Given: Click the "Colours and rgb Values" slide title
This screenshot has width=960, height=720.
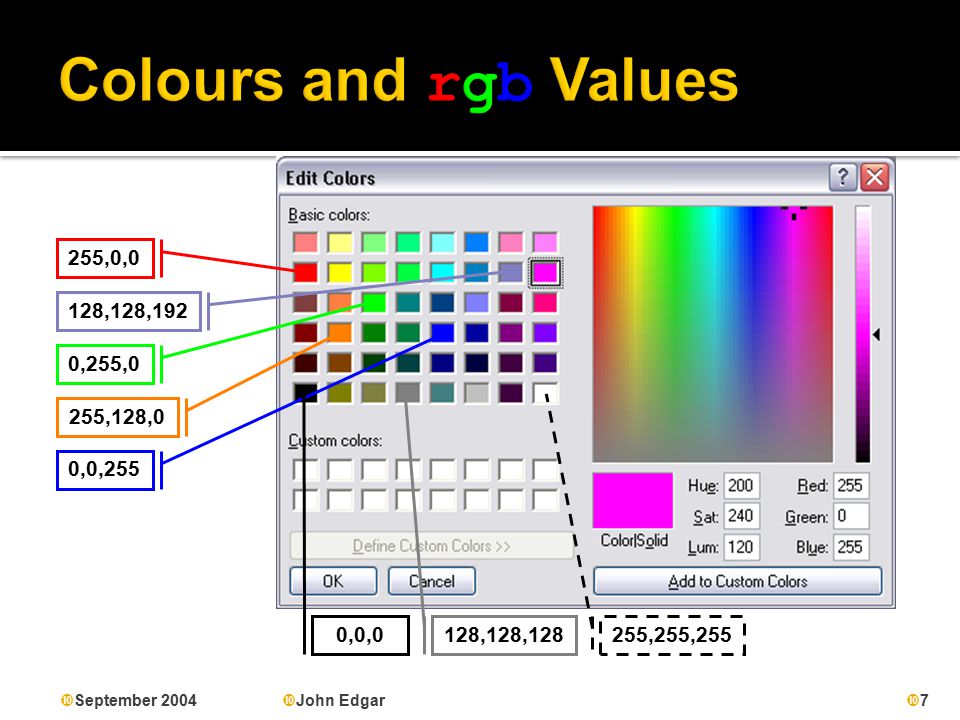Looking at the screenshot, I should coord(399,82).
